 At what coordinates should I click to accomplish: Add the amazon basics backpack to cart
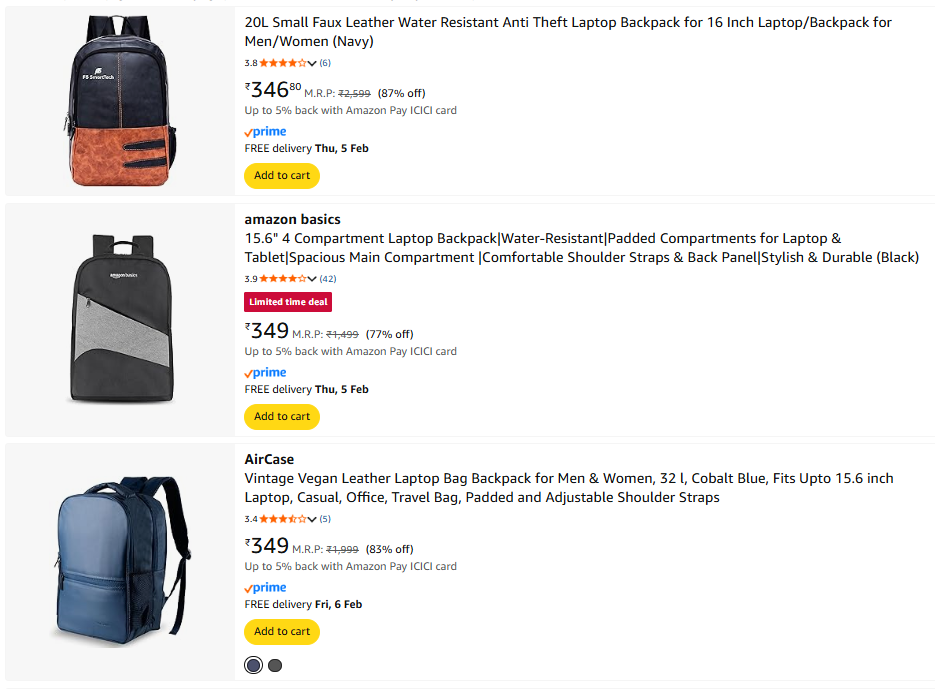coord(282,416)
